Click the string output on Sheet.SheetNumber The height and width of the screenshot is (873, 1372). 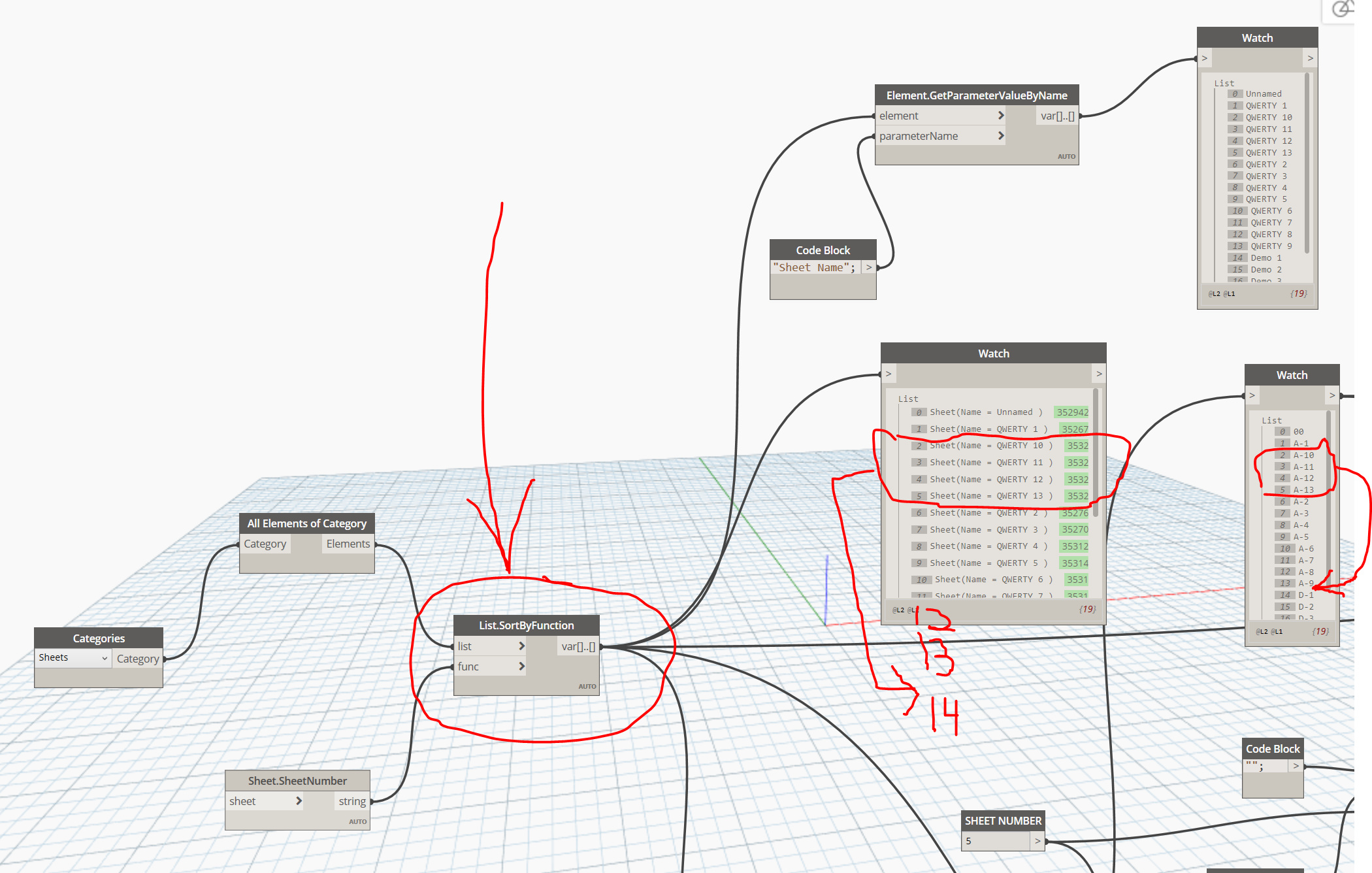click(352, 801)
